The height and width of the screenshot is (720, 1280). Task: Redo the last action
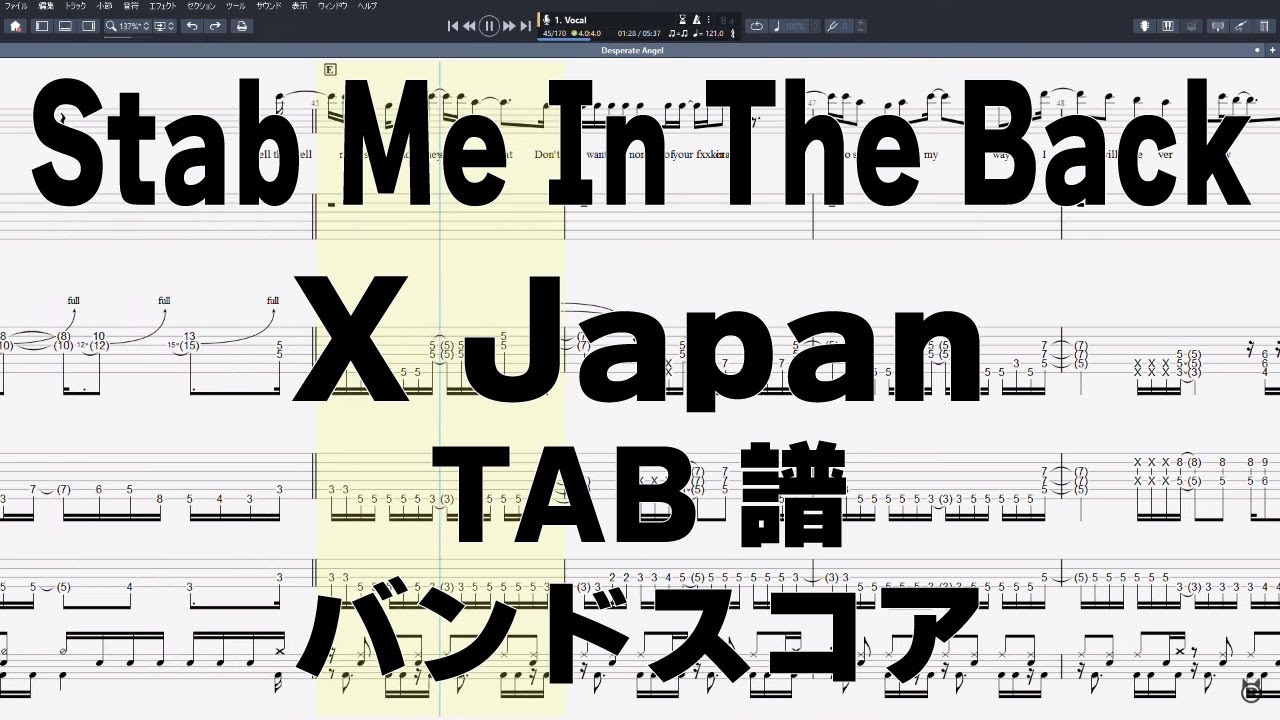click(215, 26)
